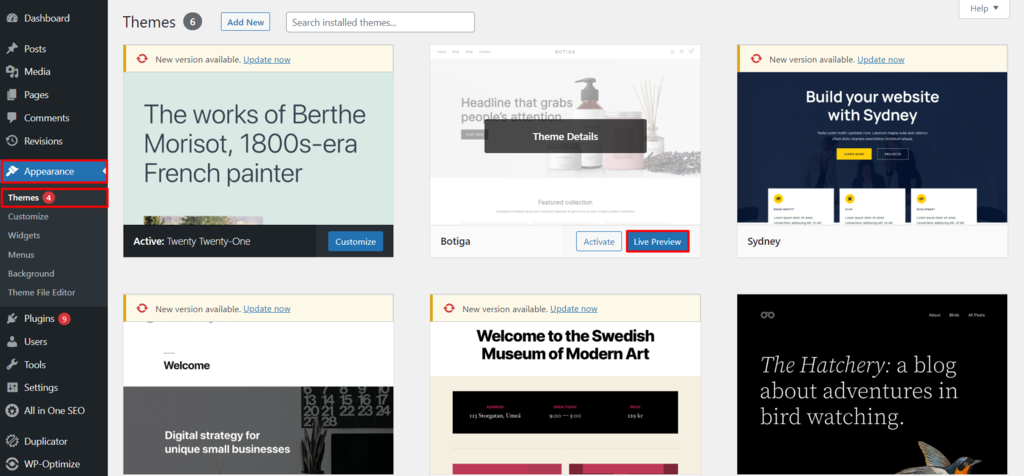Click the Plugins icon in the sidebar
This screenshot has width=1024, height=476.
tap(12, 319)
